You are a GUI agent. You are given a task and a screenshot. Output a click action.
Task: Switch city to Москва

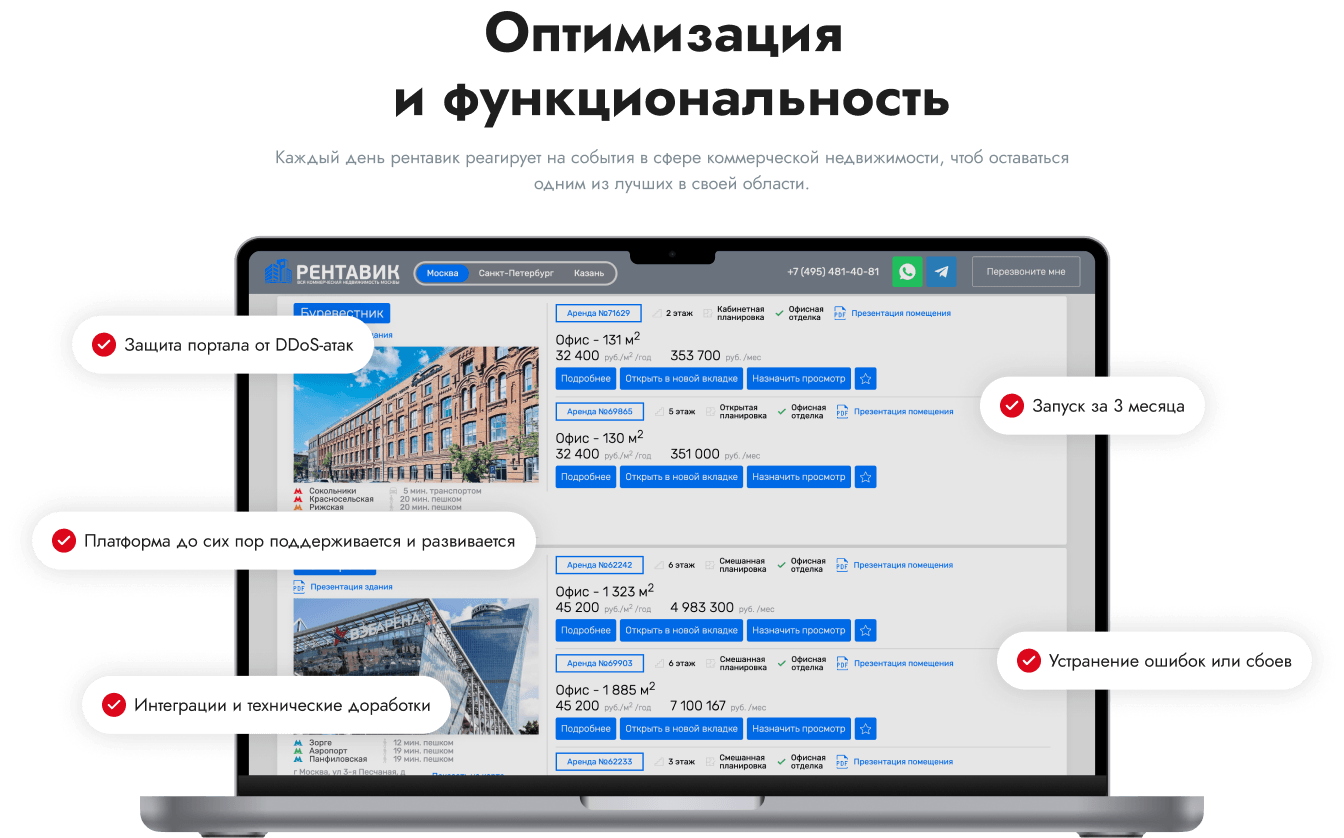[x=442, y=273]
